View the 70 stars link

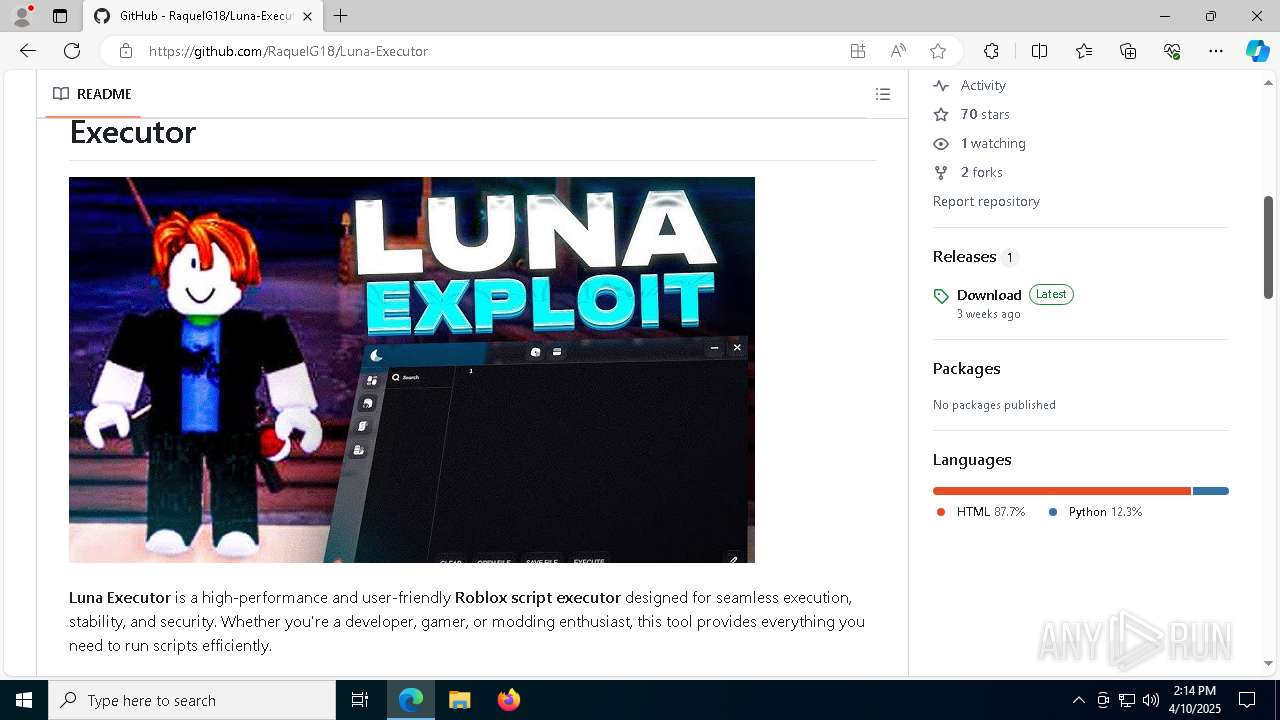click(985, 114)
